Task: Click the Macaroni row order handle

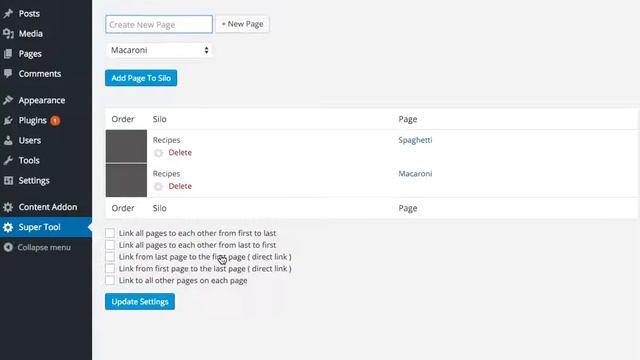Action: tap(126, 180)
